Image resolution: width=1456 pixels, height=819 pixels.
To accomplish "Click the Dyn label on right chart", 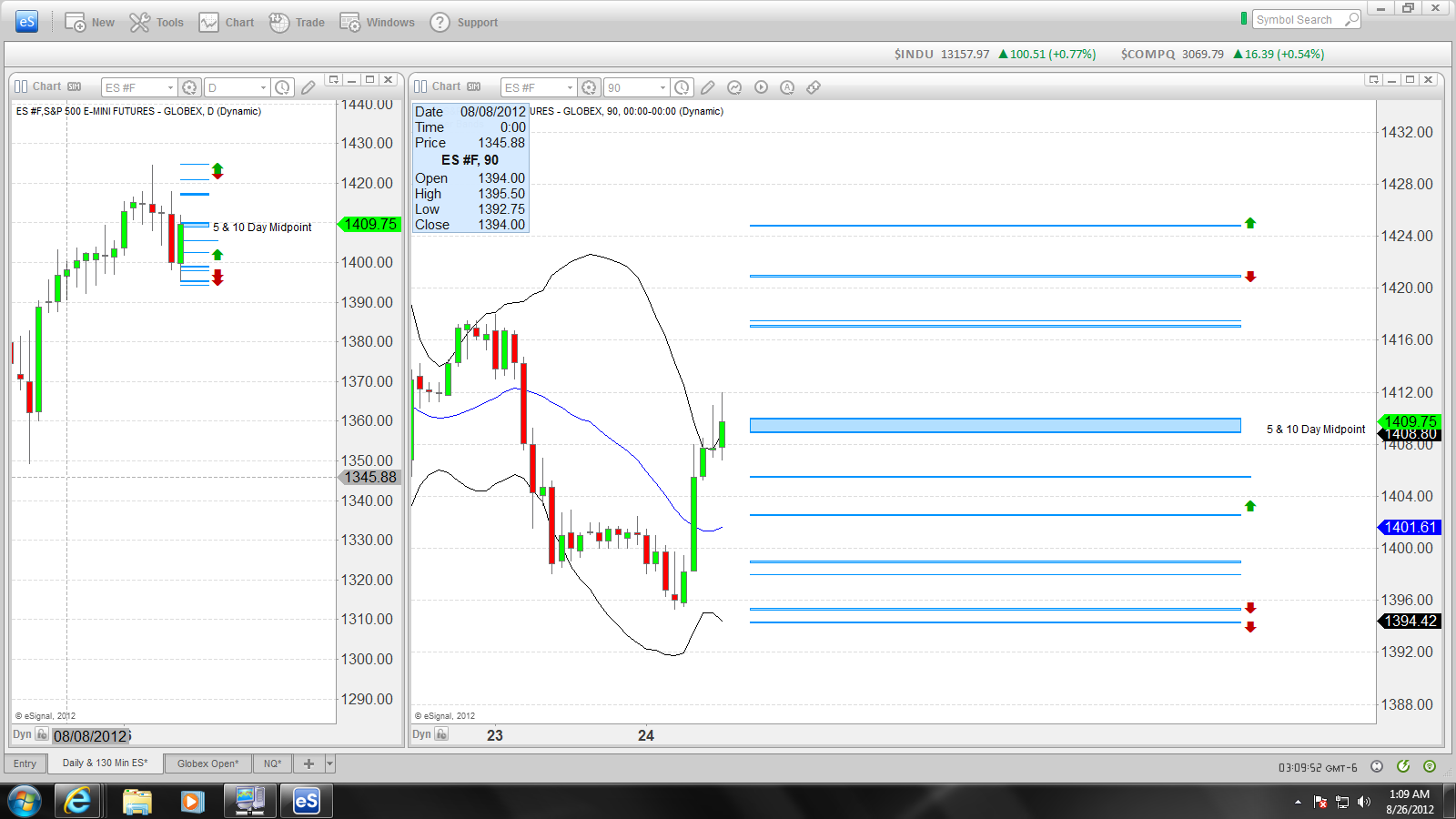I will [421, 734].
